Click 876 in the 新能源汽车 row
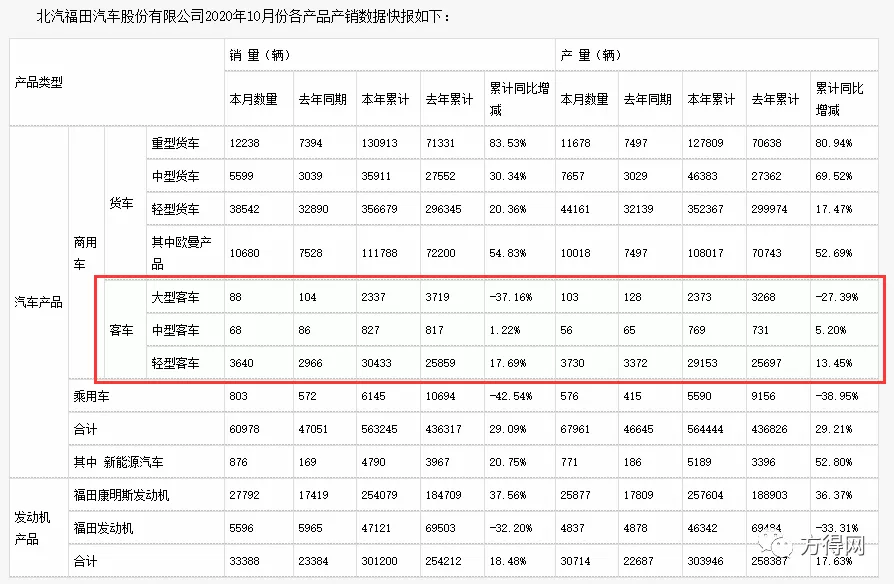This screenshot has width=894, height=584. pos(239,462)
